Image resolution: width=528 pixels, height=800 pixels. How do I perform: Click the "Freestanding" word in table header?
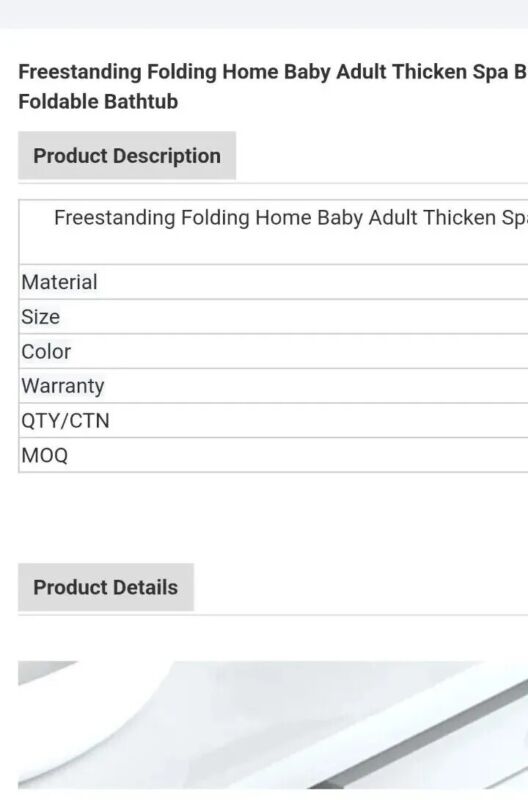pos(115,218)
